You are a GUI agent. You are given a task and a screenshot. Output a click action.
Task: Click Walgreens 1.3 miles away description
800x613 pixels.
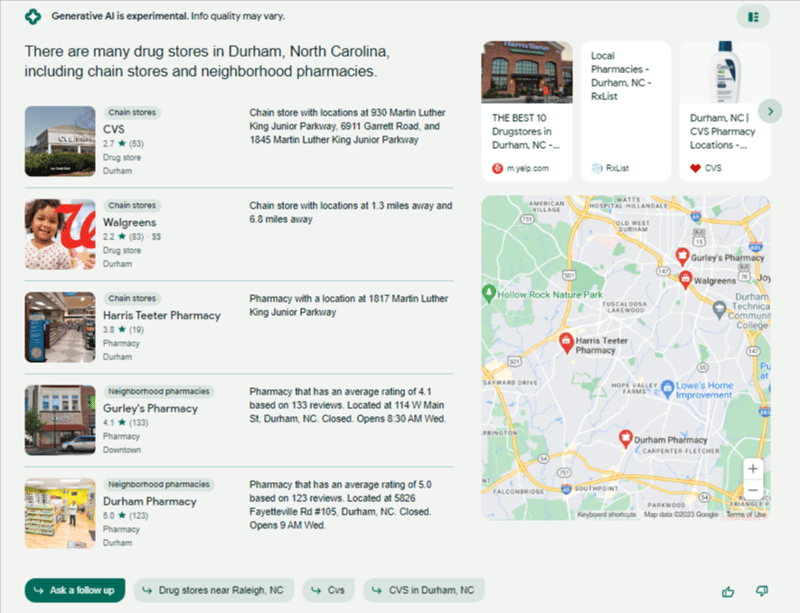coord(351,212)
